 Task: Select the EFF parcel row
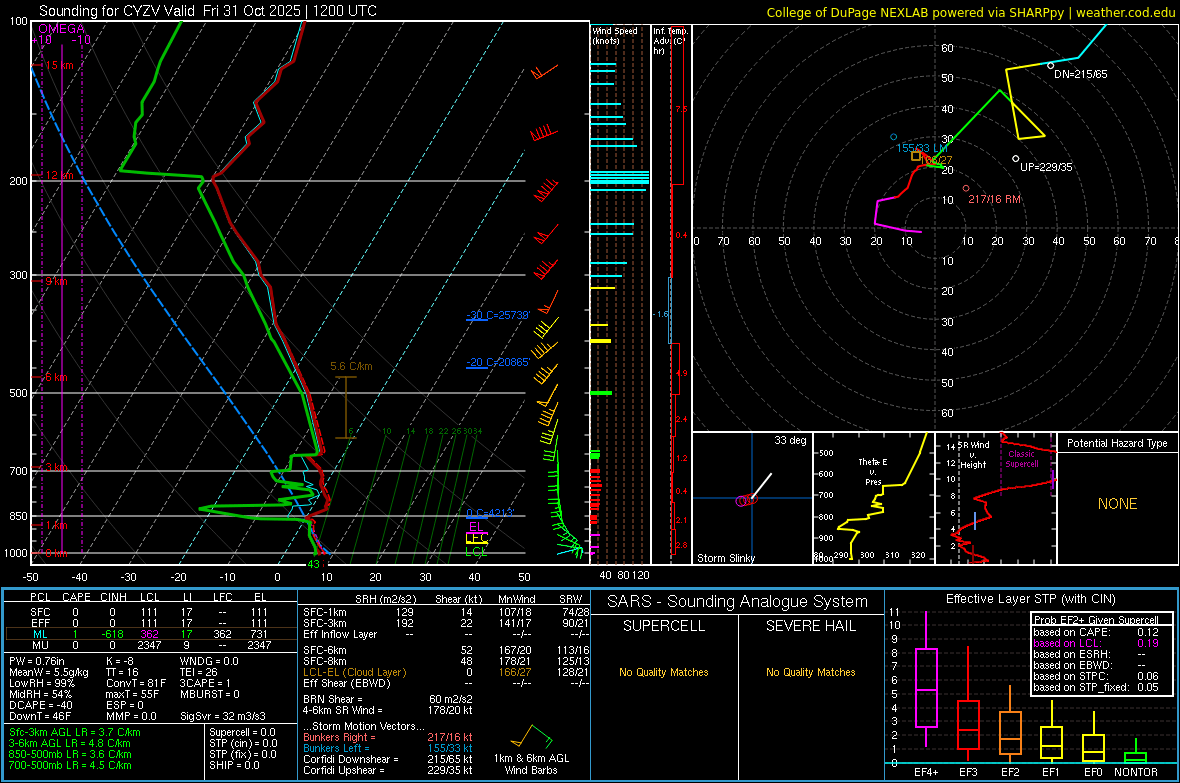(151, 623)
